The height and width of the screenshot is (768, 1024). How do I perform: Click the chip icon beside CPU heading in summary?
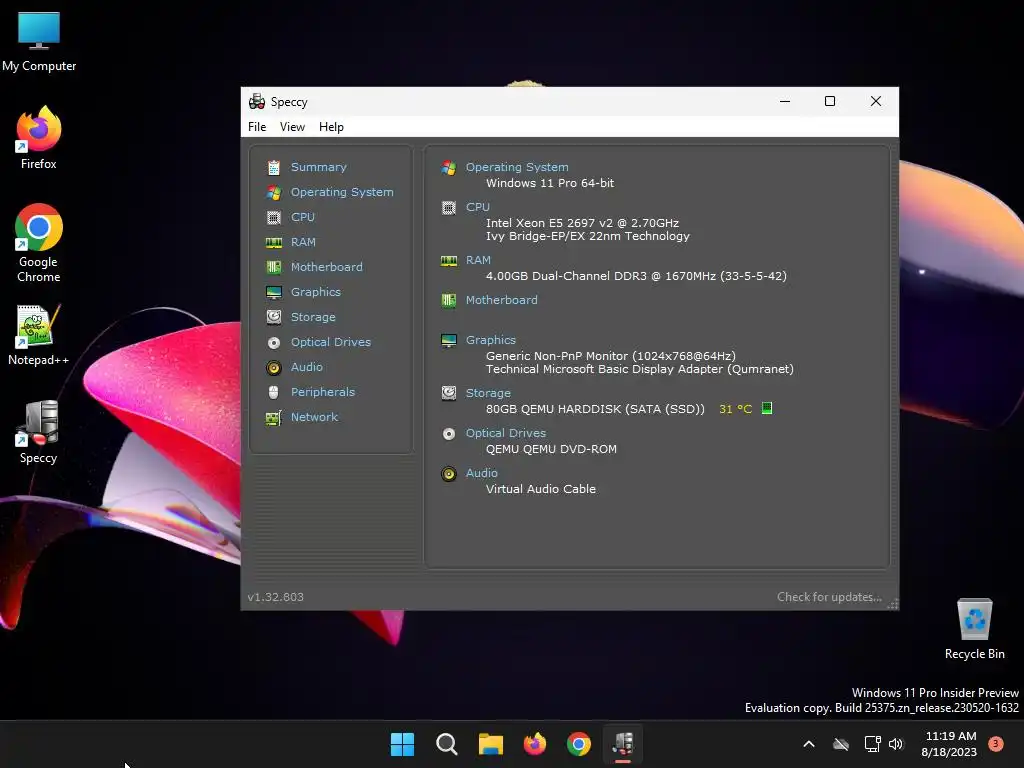[449, 208]
